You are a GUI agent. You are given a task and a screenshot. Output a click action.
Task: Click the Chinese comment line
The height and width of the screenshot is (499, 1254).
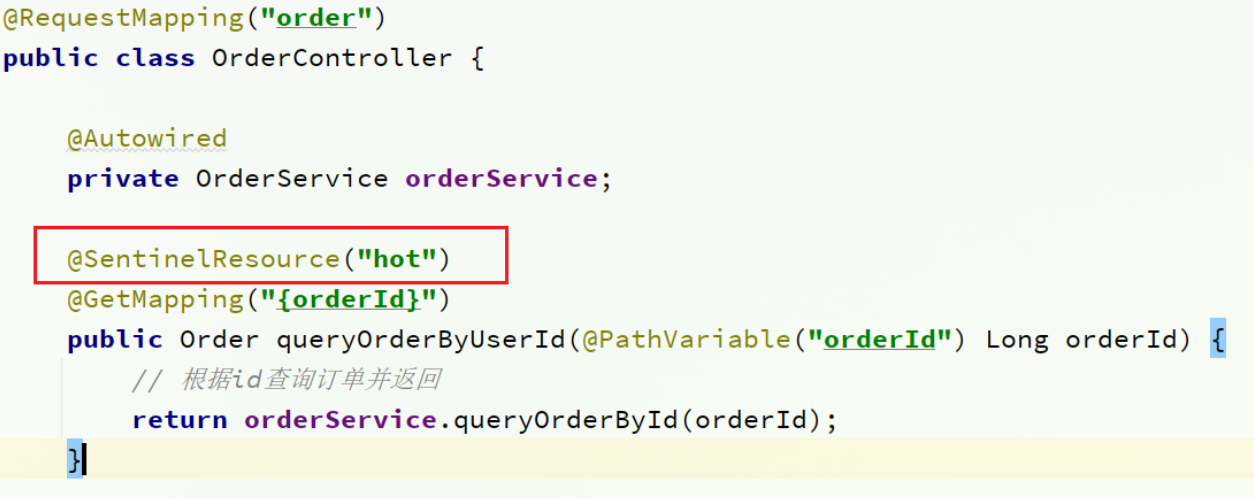tap(285, 380)
